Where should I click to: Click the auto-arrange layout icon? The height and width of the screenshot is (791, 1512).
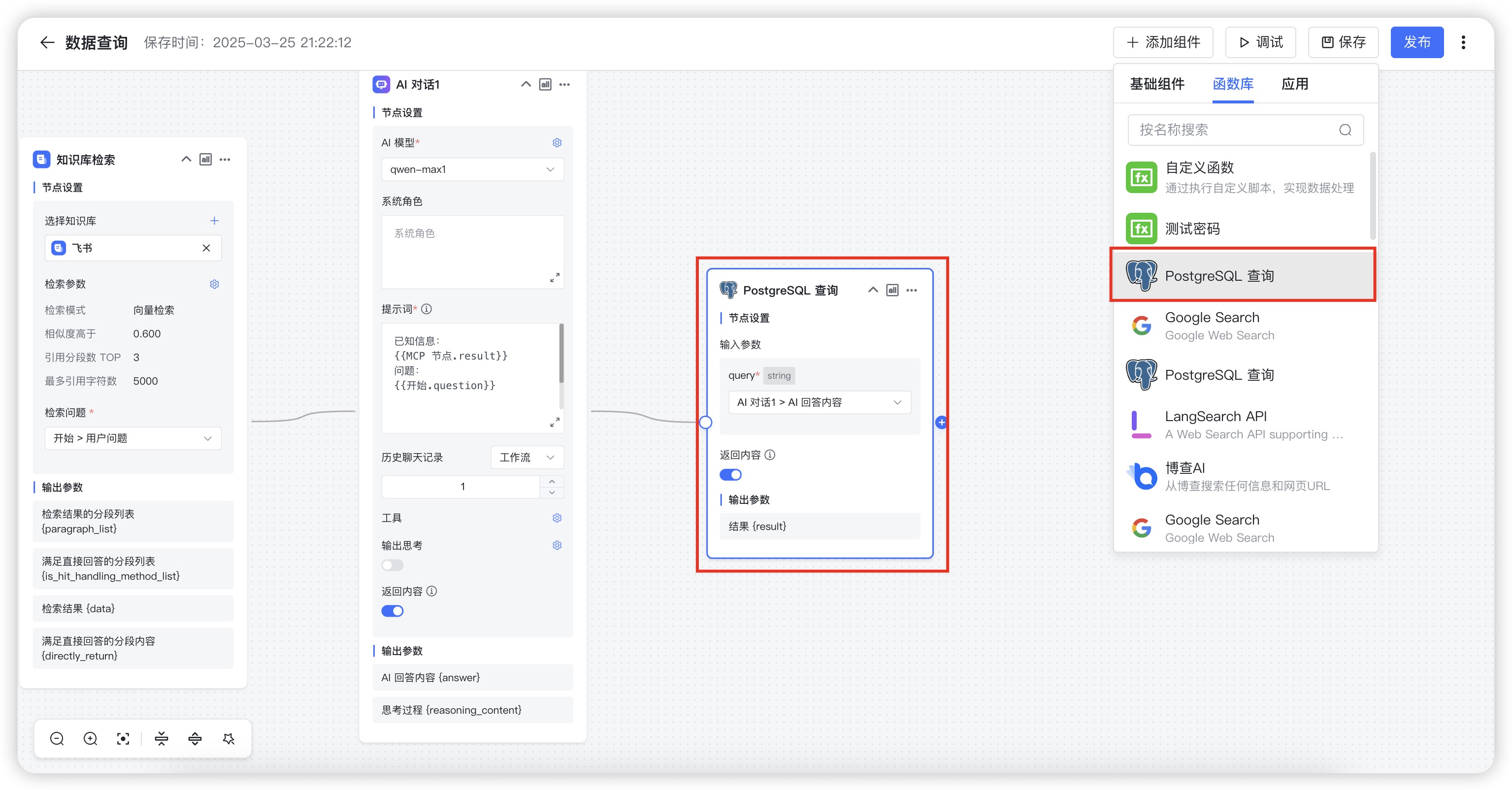(229, 739)
